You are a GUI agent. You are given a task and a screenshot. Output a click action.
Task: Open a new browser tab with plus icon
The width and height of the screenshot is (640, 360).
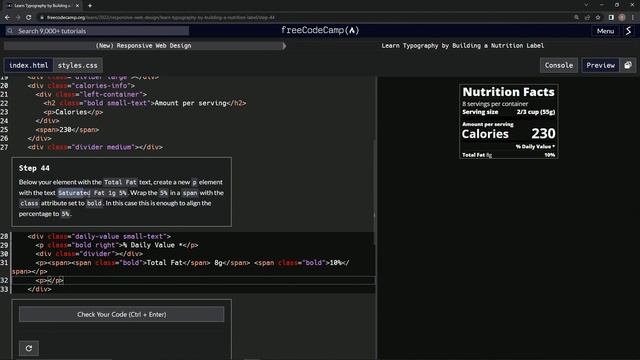pos(90,6)
